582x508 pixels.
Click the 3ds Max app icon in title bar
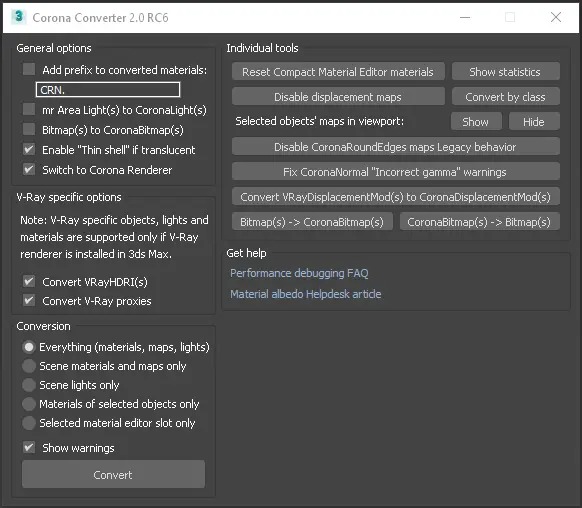point(19,17)
